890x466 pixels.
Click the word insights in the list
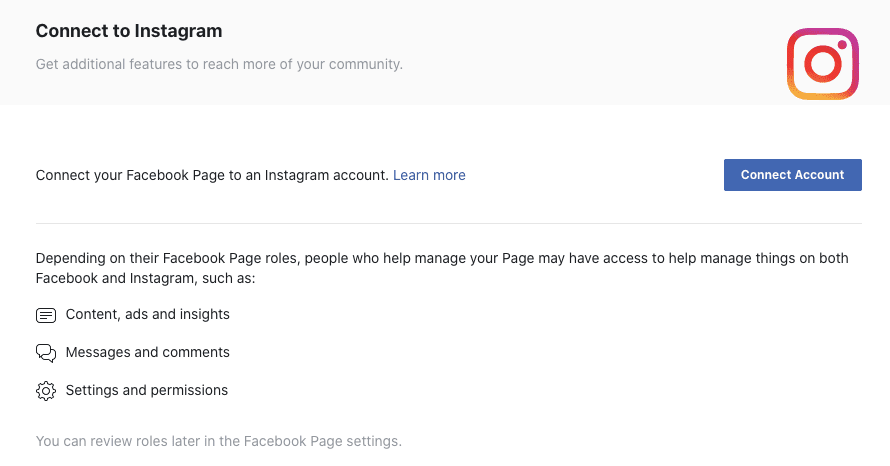click(x=204, y=314)
